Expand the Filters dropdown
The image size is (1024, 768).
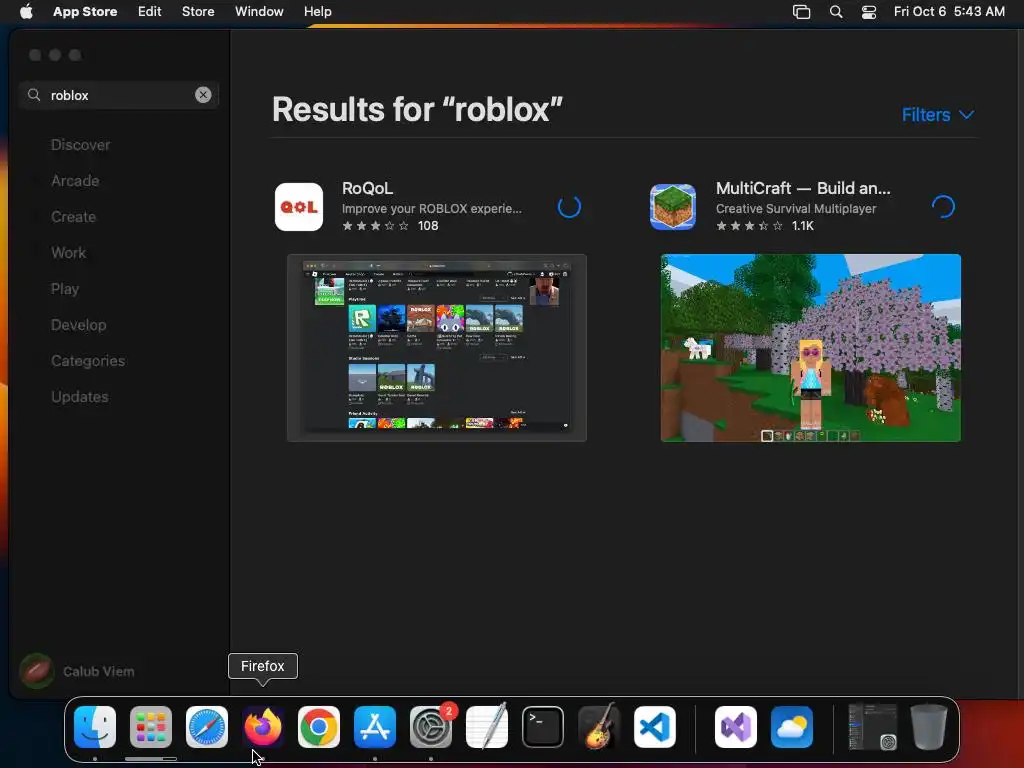(x=938, y=115)
